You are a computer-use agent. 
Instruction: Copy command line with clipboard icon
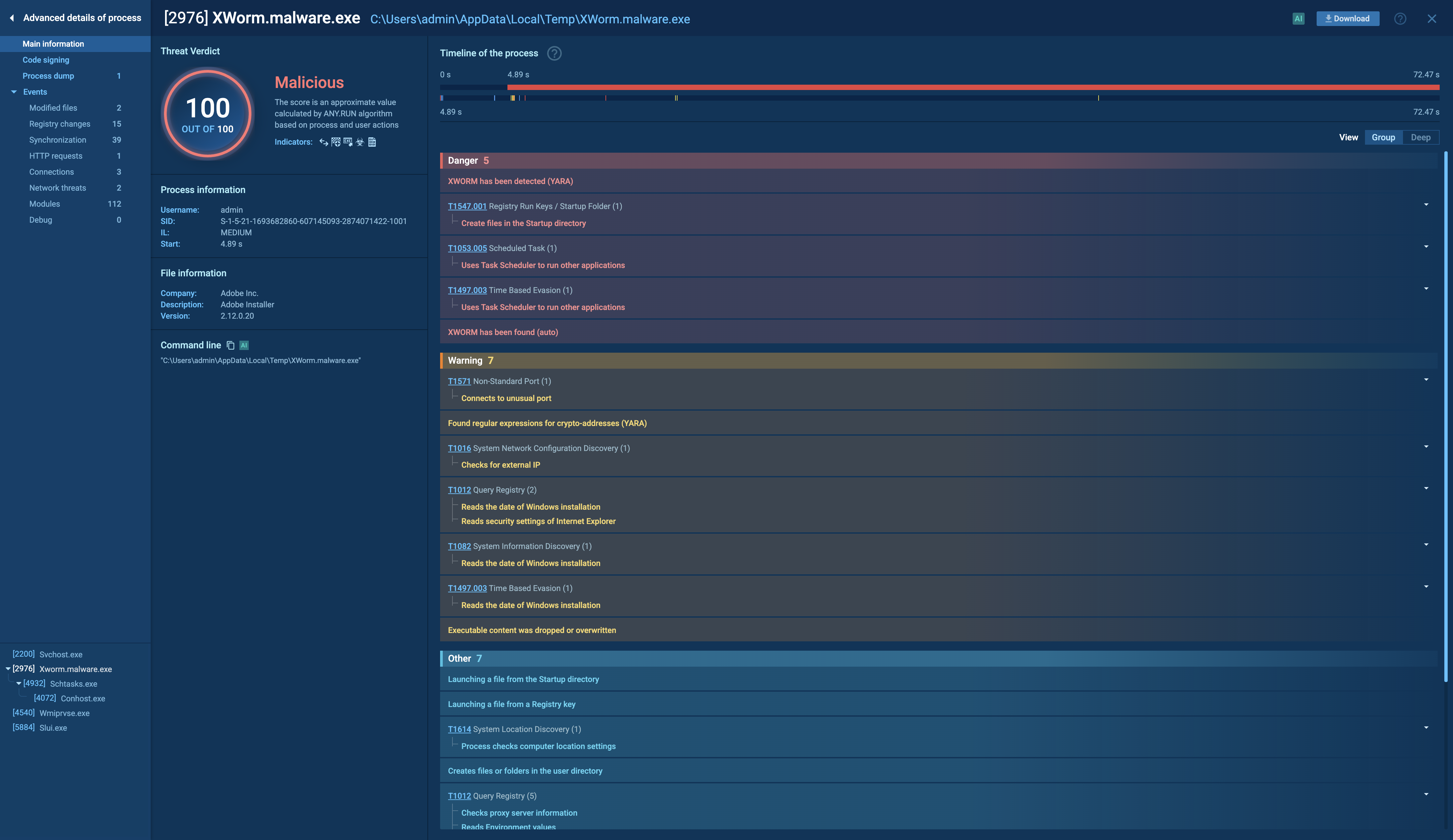pyautogui.click(x=231, y=345)
